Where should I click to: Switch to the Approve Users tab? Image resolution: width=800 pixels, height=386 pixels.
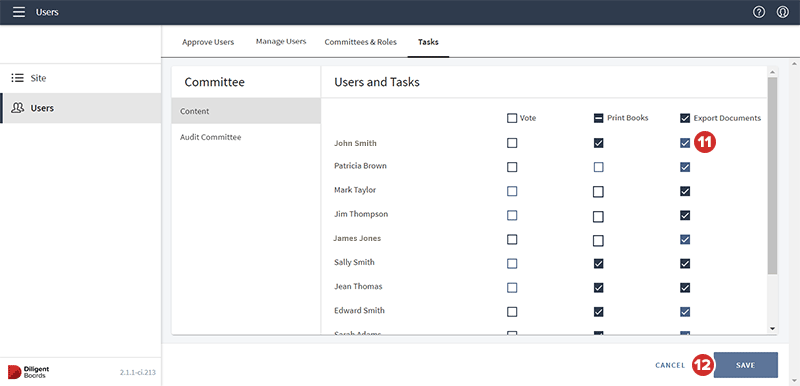(x=208, y=42)
